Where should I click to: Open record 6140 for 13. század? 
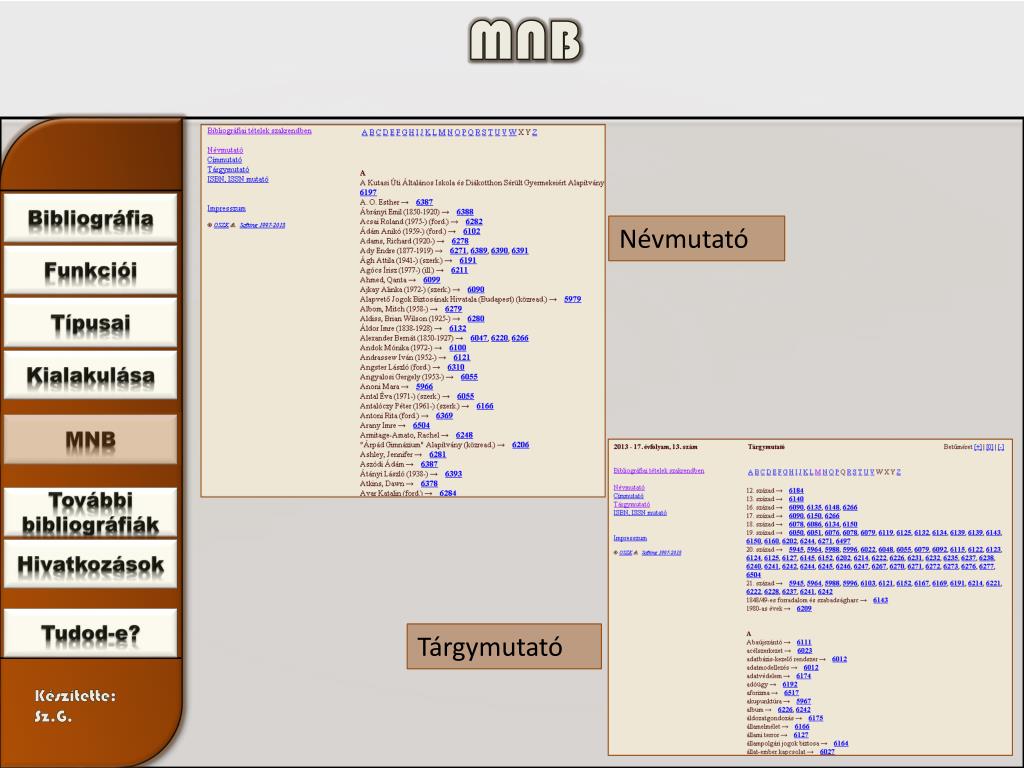[x=795, y=499]
